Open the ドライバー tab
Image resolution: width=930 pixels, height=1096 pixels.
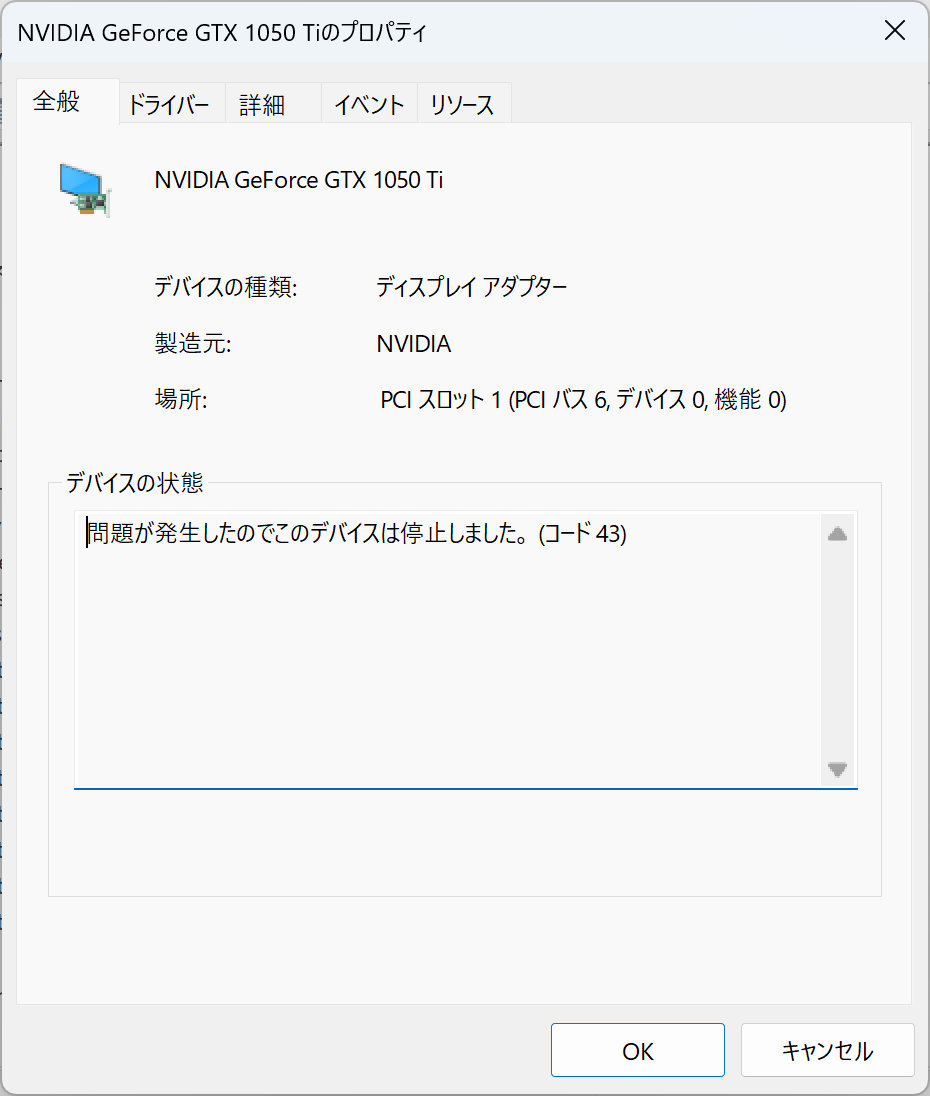(x=169, y=105)
